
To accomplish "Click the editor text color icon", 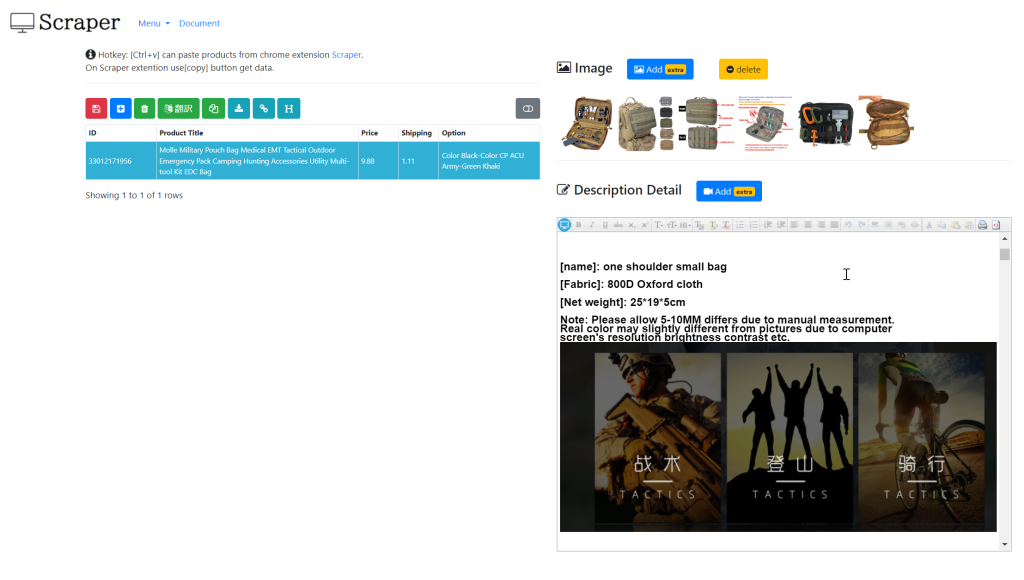I will 699,225.
